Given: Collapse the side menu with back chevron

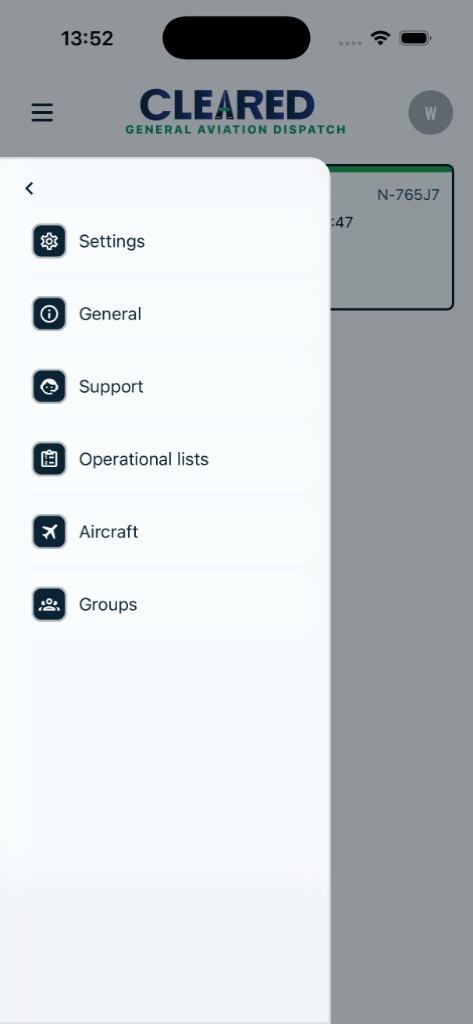Looking at the screenshot, I should [x=29, y=188].
